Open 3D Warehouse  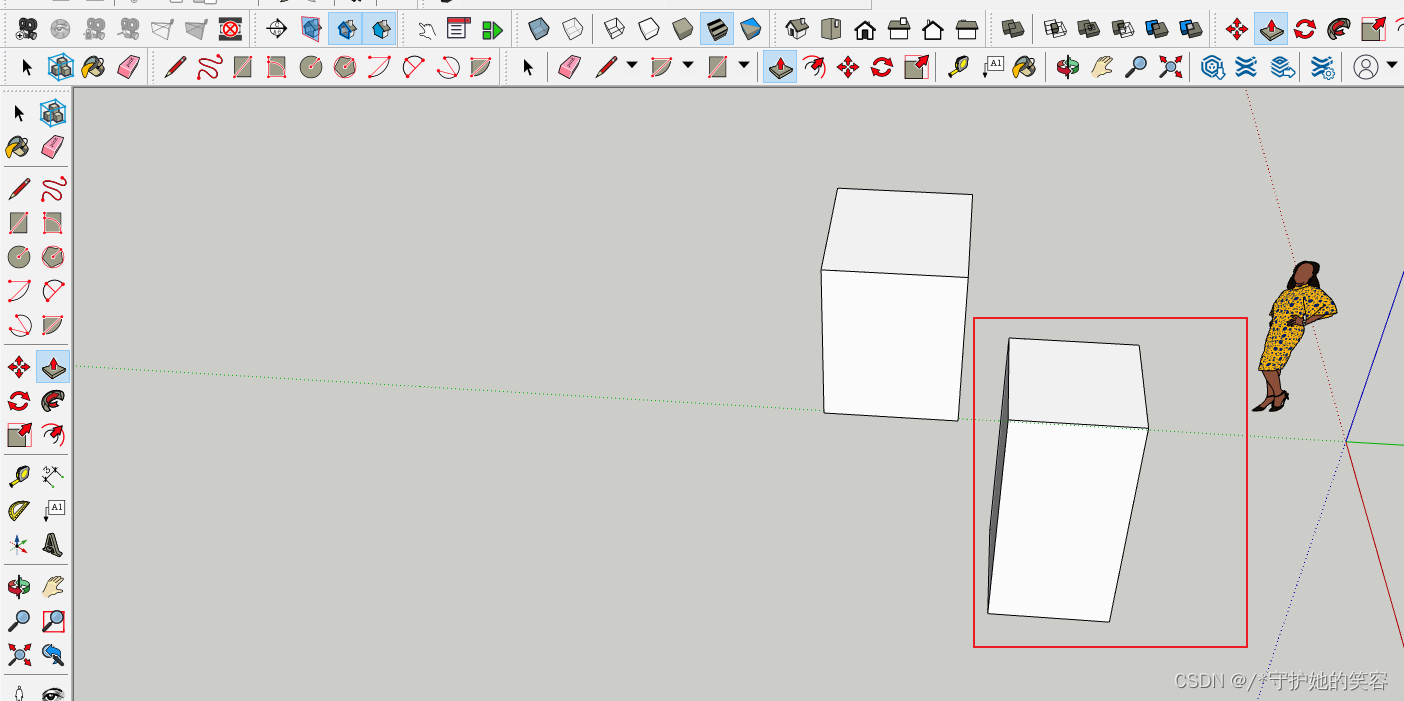pos(1213,67)
